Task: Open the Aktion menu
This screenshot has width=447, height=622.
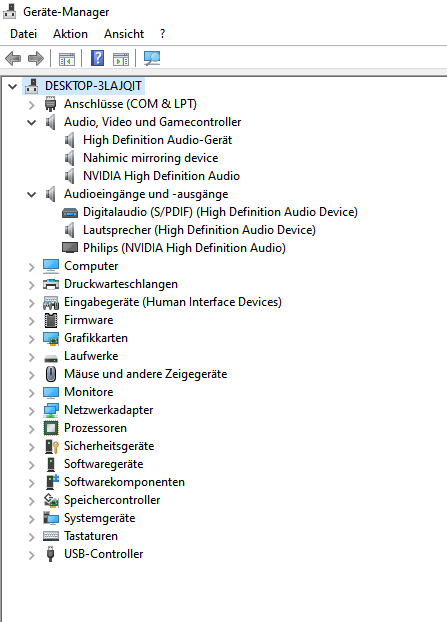Action: tap(70, 34)
